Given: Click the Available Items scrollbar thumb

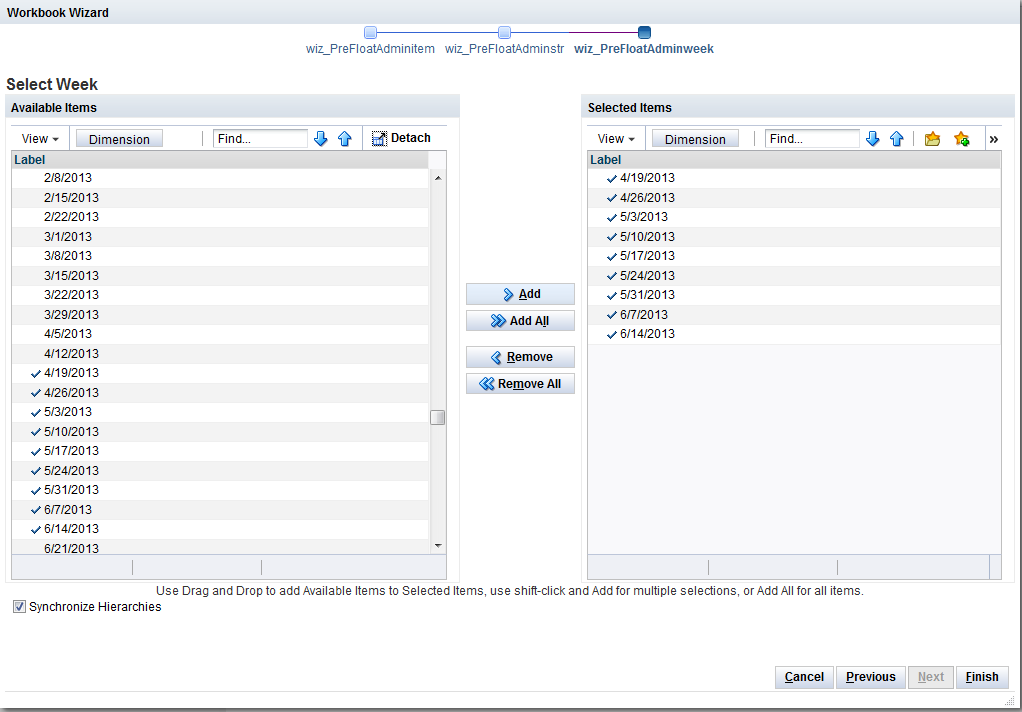Looking at the screenshot, I should click(438, 417).
